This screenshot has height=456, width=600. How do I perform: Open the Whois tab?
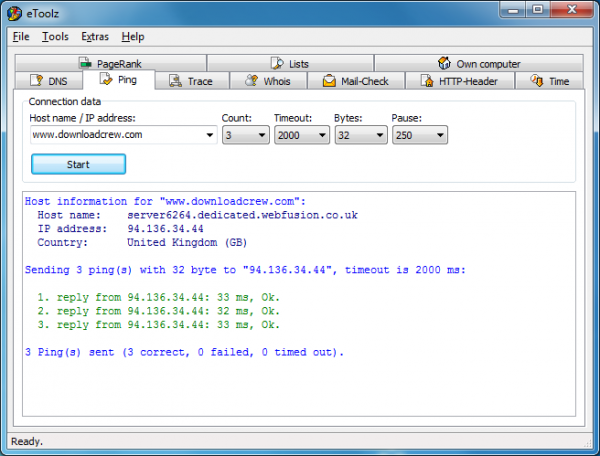(269, 81)
